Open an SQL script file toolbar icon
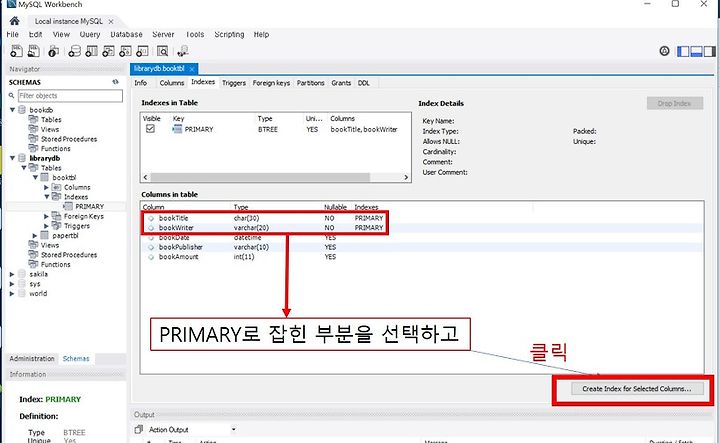This screenshot has height=443, width=720. (34, 51)
